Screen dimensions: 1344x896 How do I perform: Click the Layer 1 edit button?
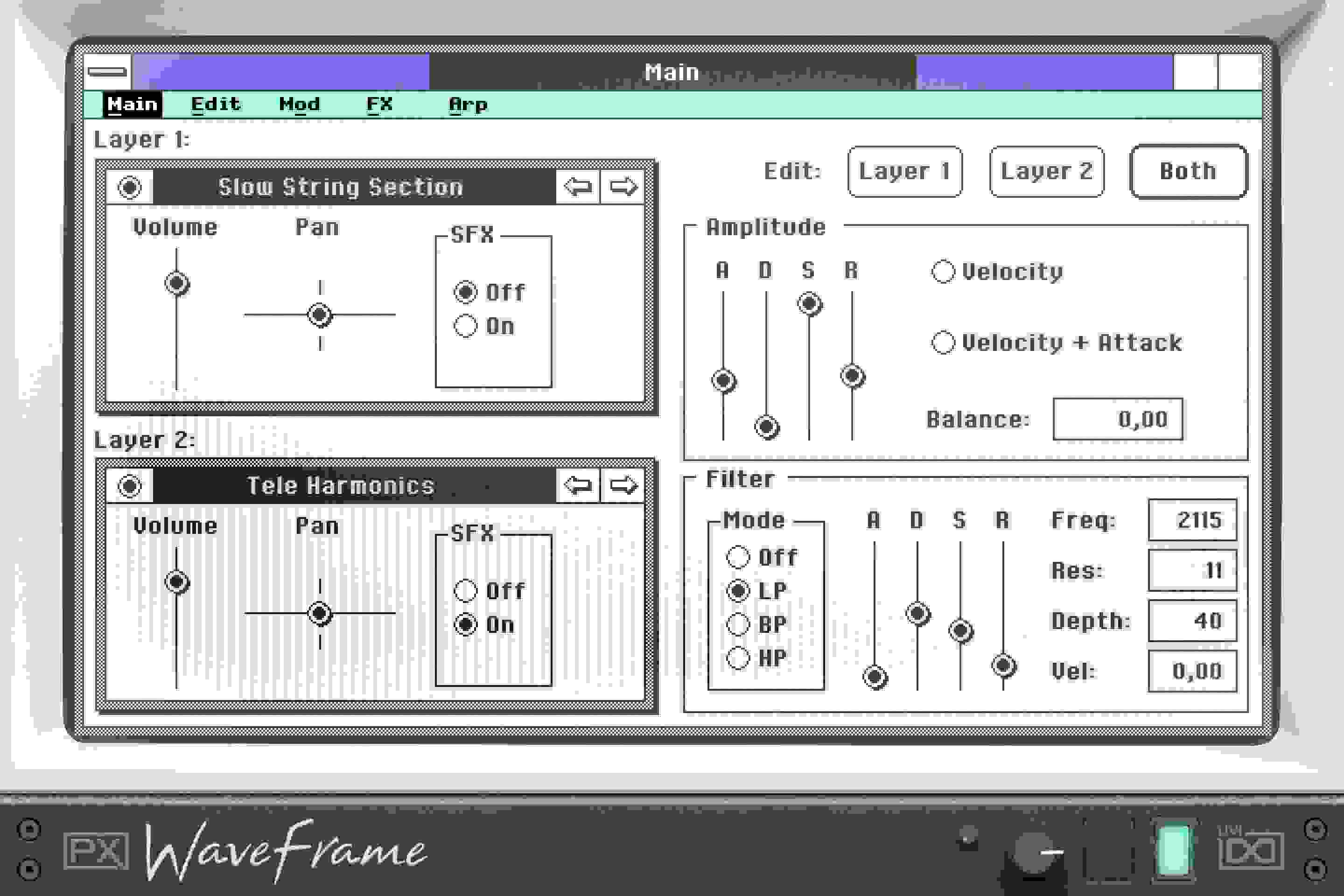pyautogui.click(x=905, y=171)
